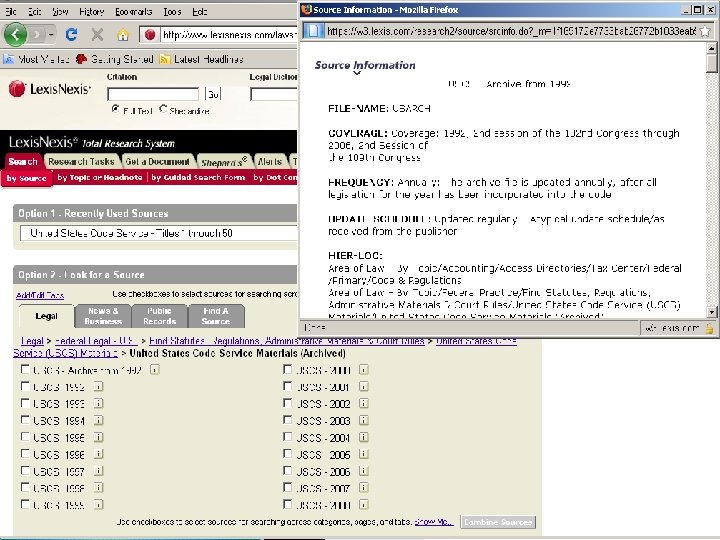Viewport: 720px width, 540px height.
Task: Check the USCS - 2005 checkbox
Action: click(x=287, y=454)
